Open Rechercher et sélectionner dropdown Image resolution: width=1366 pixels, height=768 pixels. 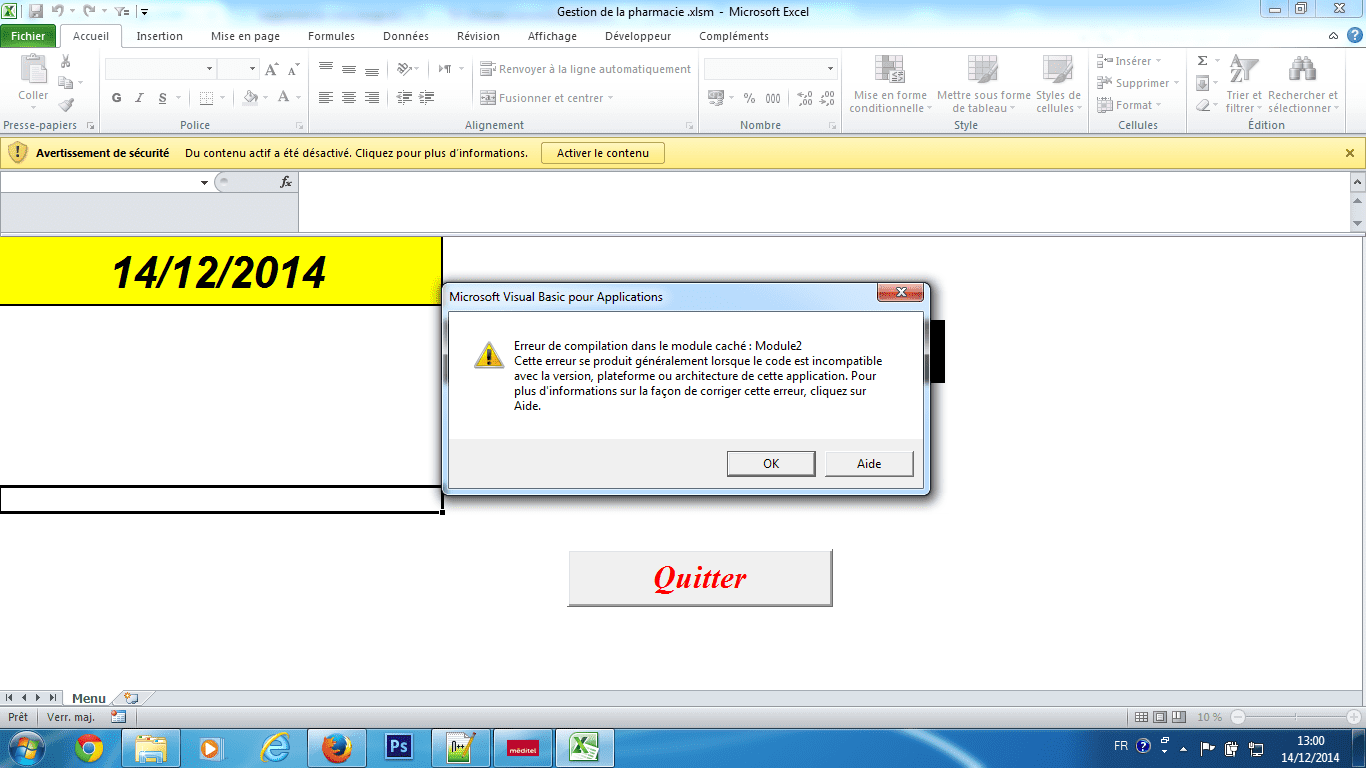tap(1302, 84)
